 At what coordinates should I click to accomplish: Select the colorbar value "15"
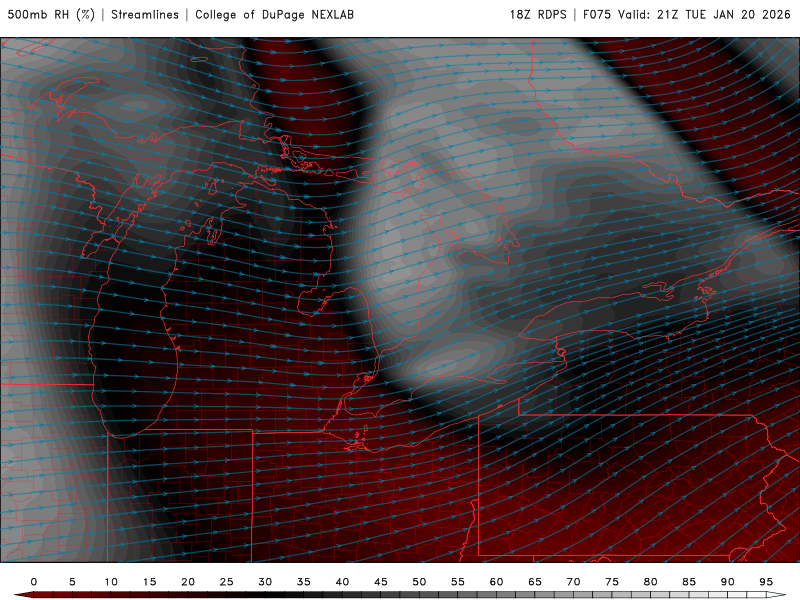pyautogui.click(x=149, y=582)
